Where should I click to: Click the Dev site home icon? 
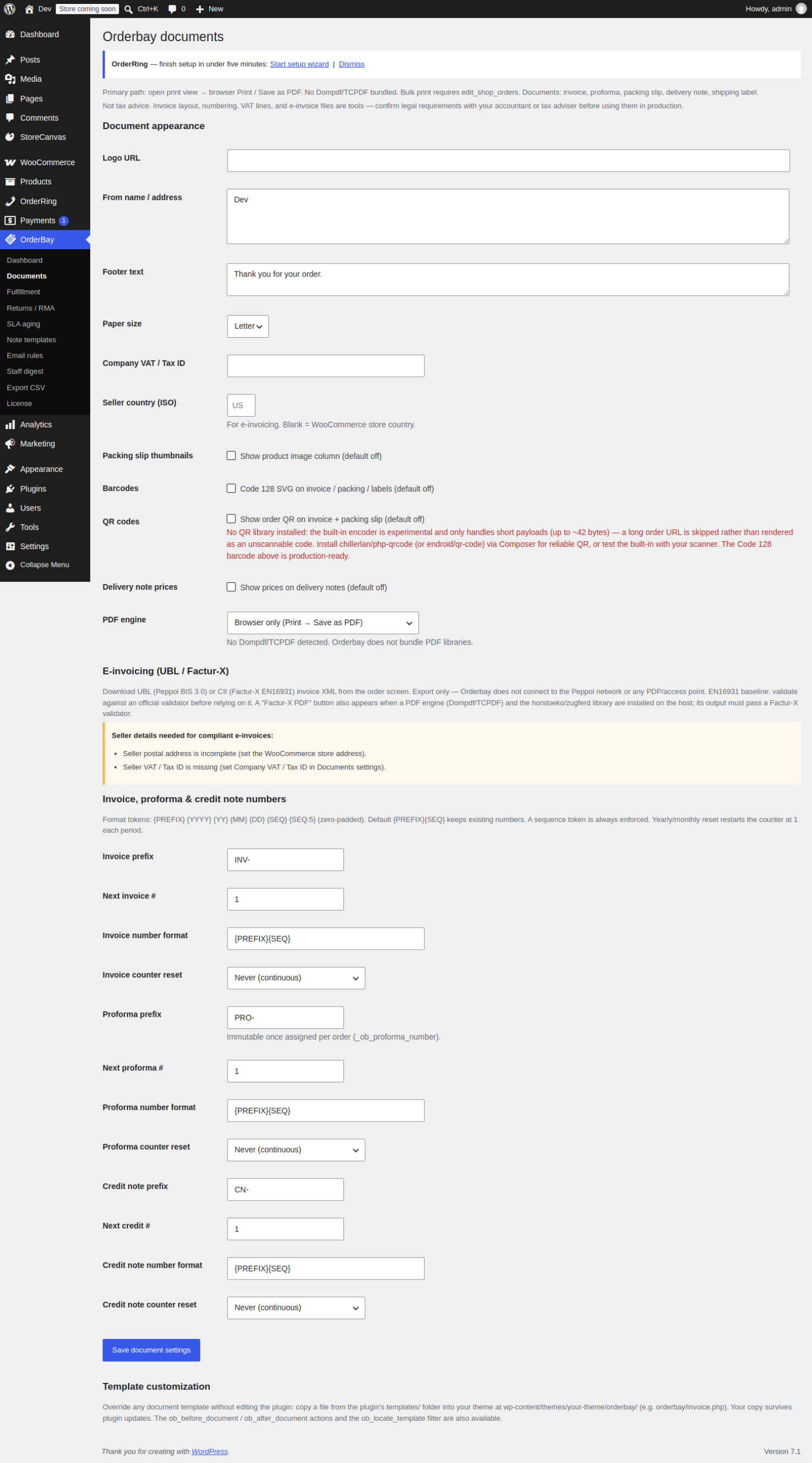[29, 9]
